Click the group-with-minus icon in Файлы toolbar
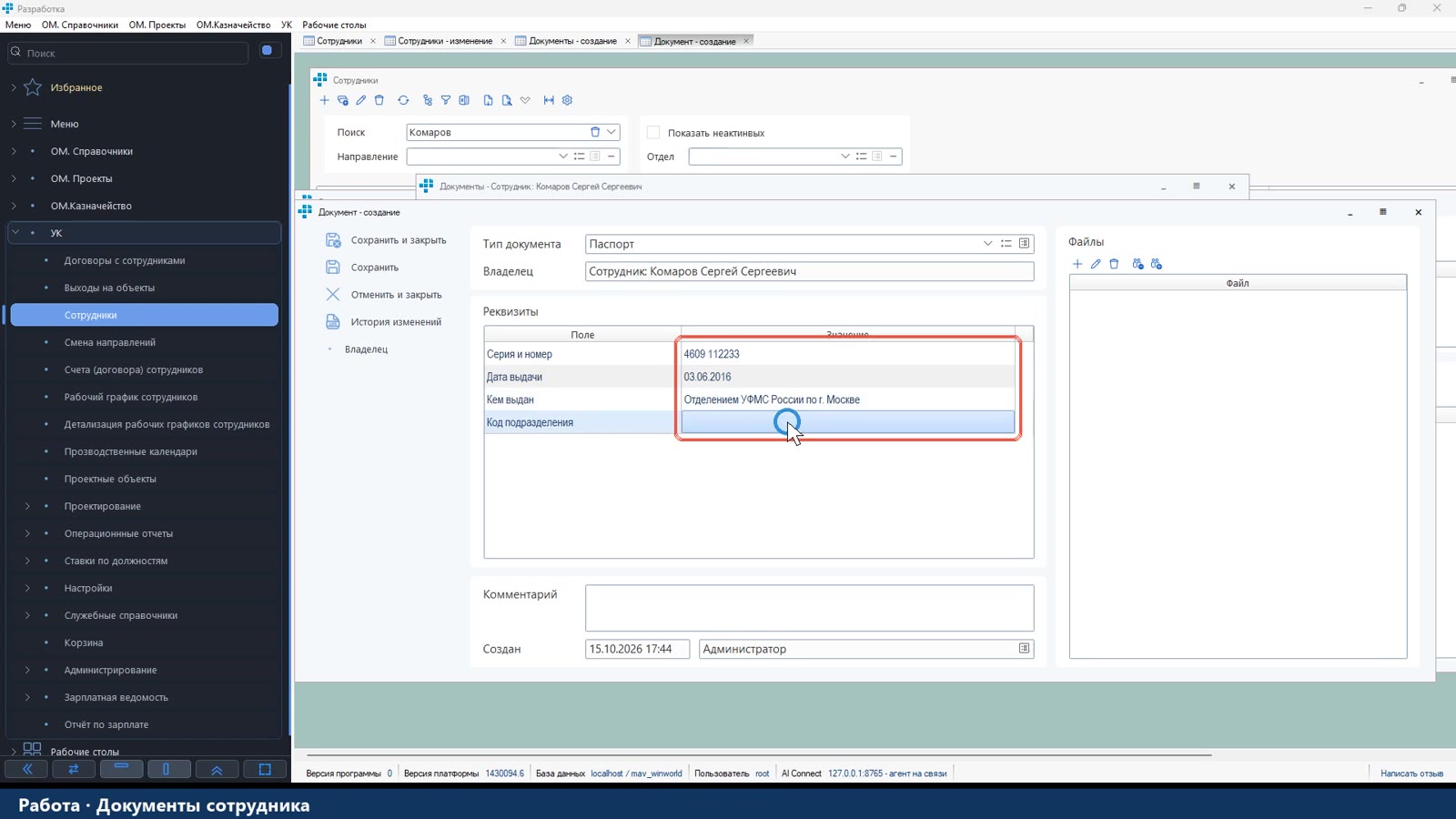1456x819 pixels. tap(1137, 264)
